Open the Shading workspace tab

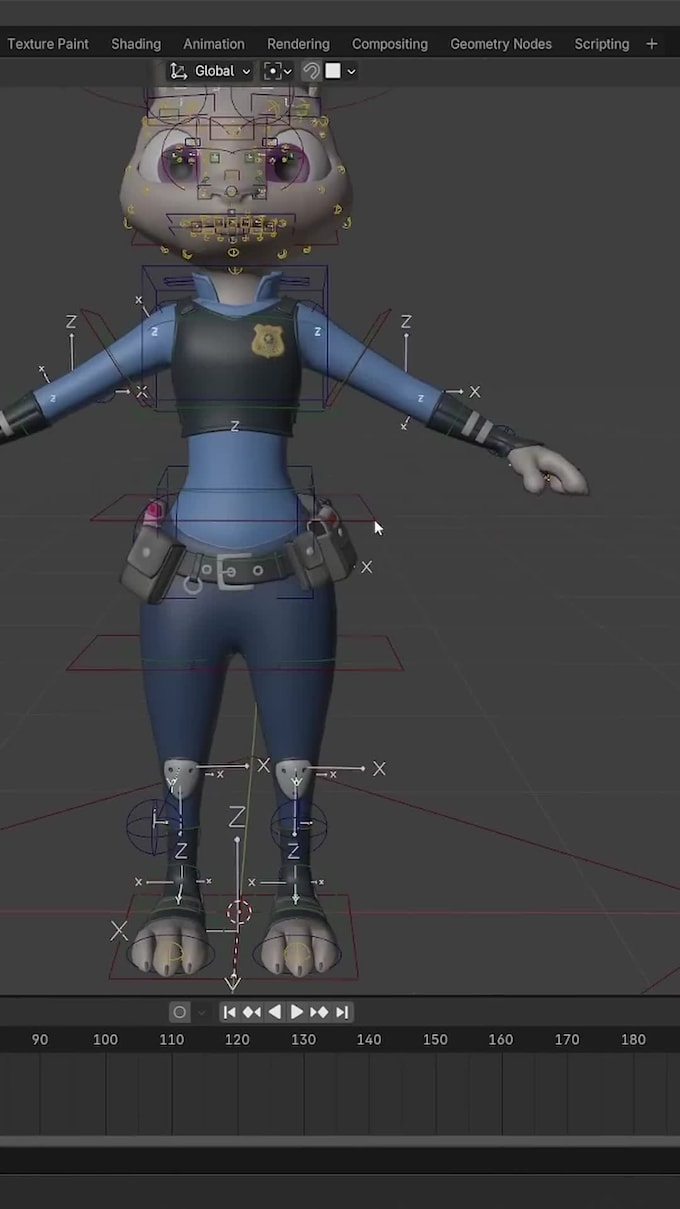pyautogui.click(x=136, y=44)
